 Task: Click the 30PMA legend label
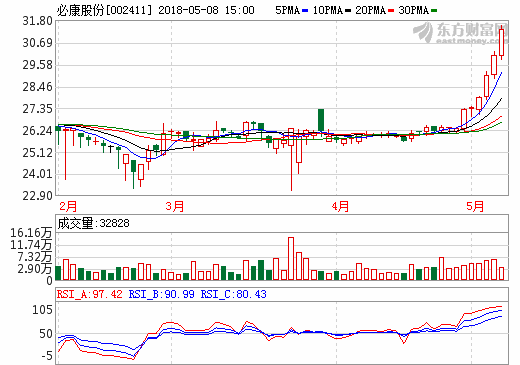coord(414,10)
